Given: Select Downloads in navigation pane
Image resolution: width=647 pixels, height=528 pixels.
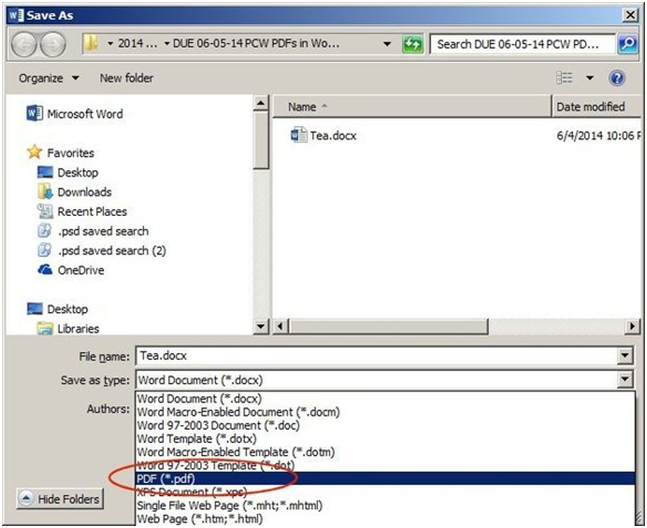Looking at the screenshot, I should (x=84, y=192).
